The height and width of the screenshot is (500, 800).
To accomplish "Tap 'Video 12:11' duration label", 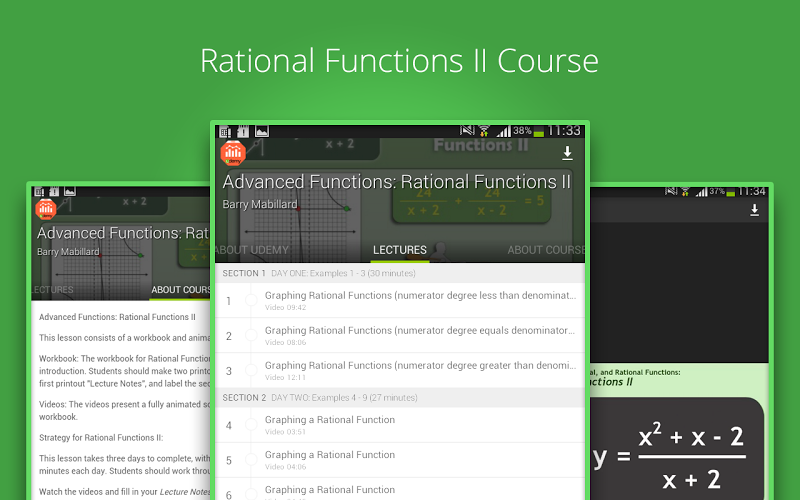I will click(x=285, y=378).
